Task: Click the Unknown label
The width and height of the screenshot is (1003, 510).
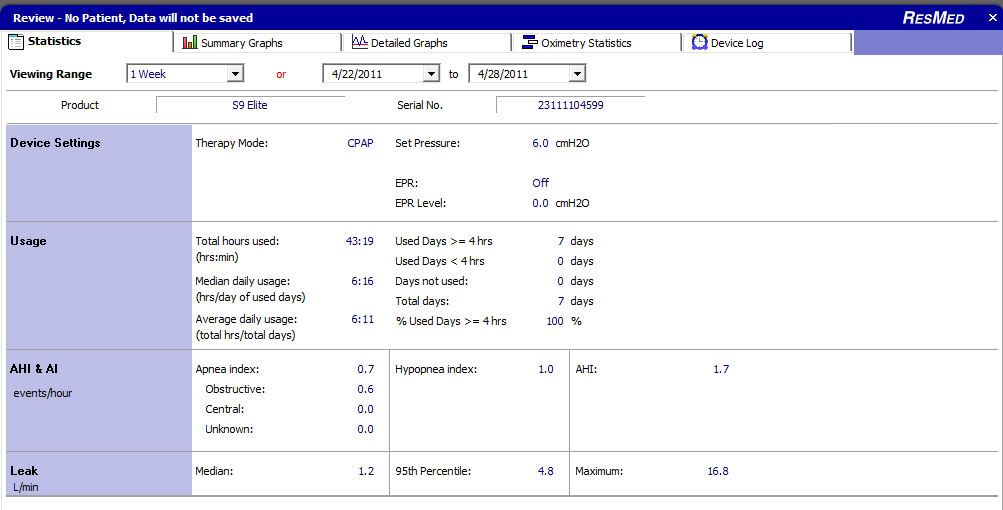Action: (x=229, y=429)
